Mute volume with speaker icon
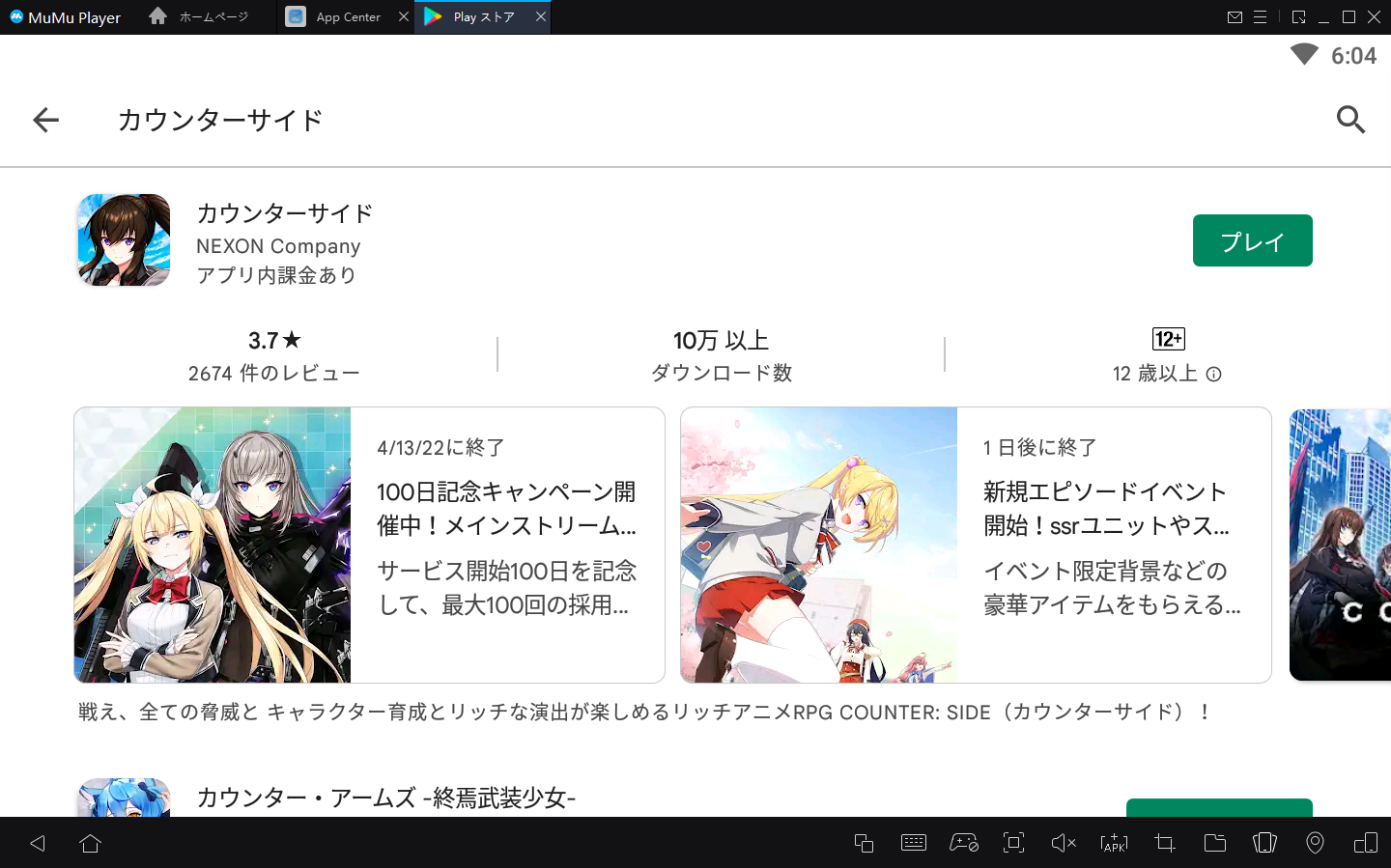This screenshot has height=868, width=1391. 1064,843
